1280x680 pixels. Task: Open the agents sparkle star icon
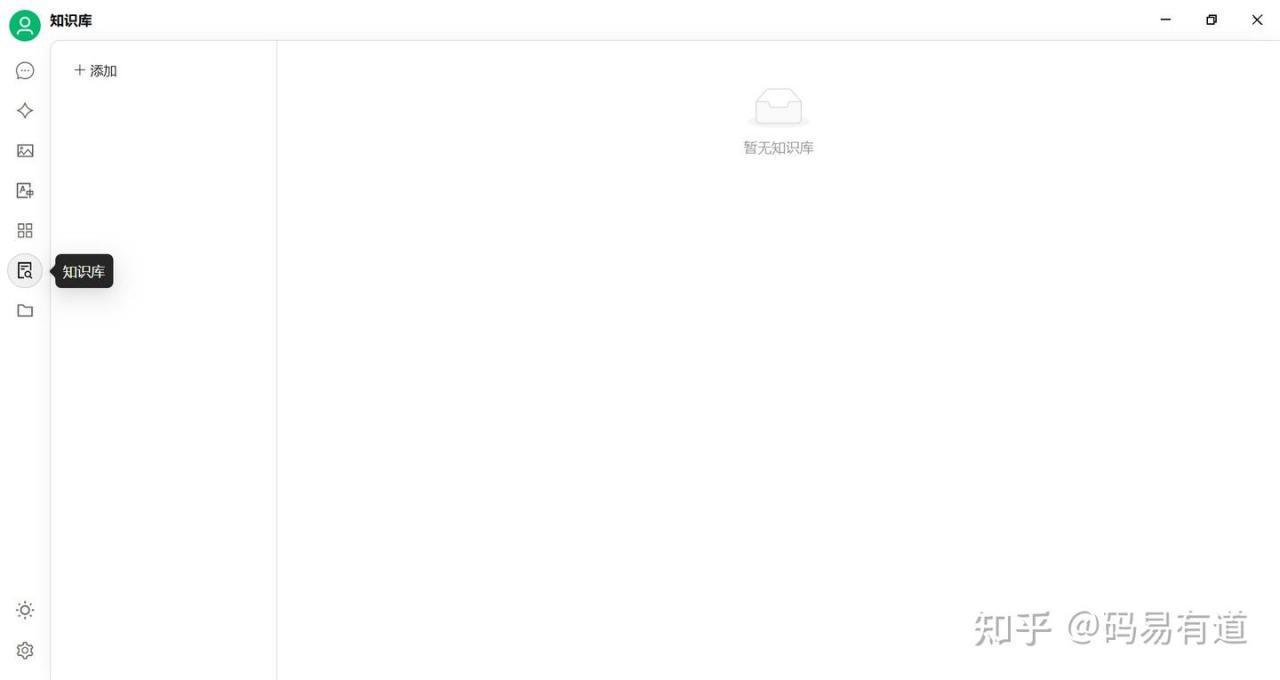(25, 111)
